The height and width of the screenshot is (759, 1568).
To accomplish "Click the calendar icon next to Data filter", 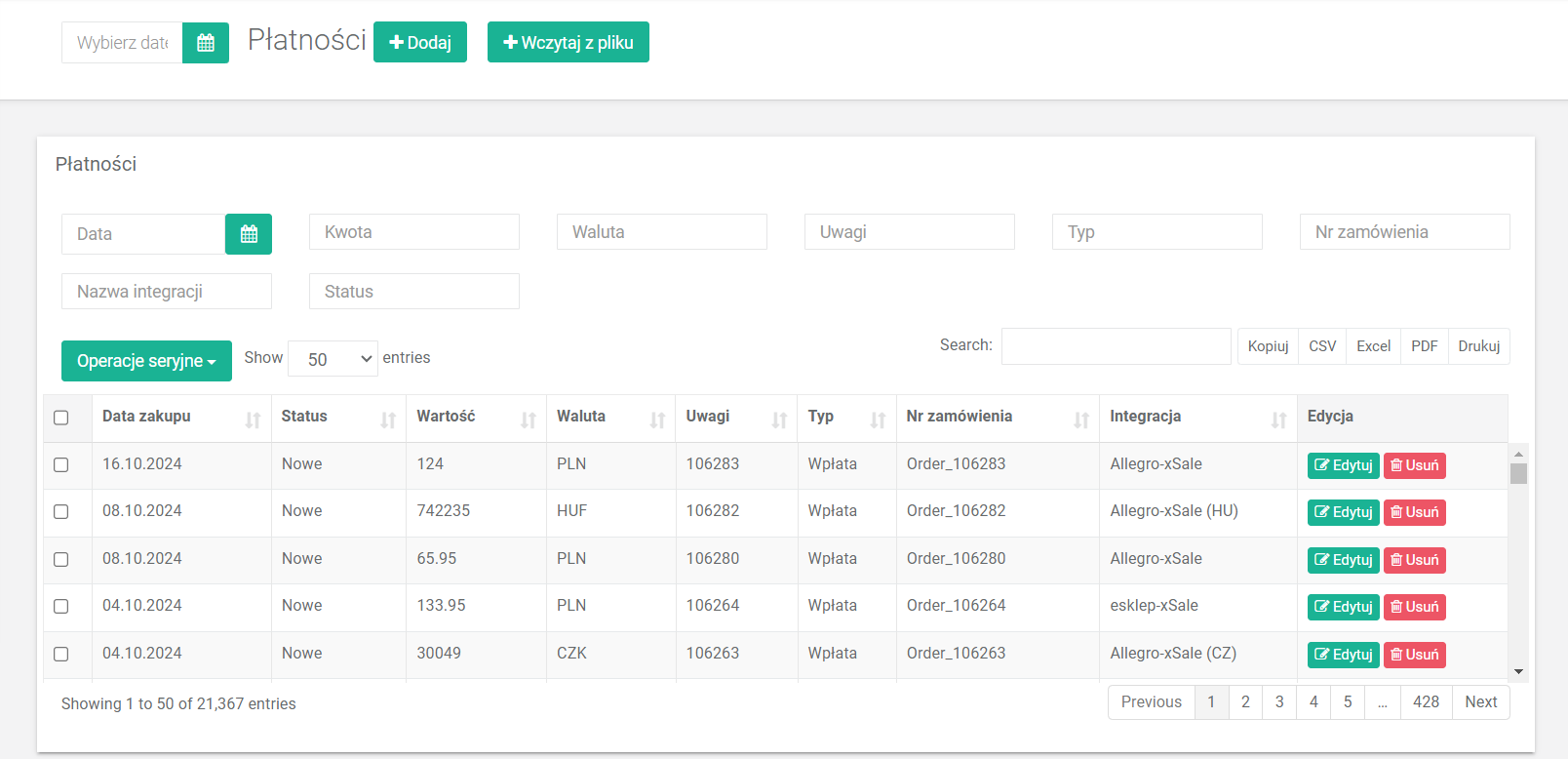I will [x=249, y=234].
